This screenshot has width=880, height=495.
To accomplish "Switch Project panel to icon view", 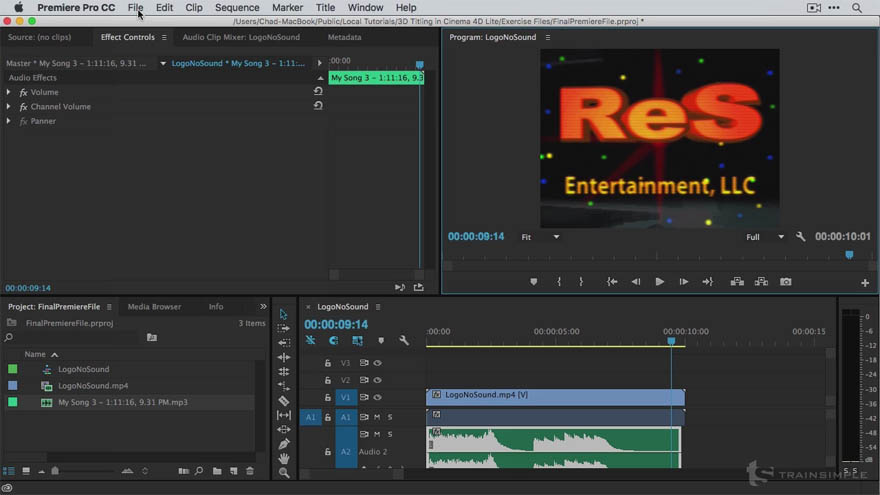I will tap(26, 471).
